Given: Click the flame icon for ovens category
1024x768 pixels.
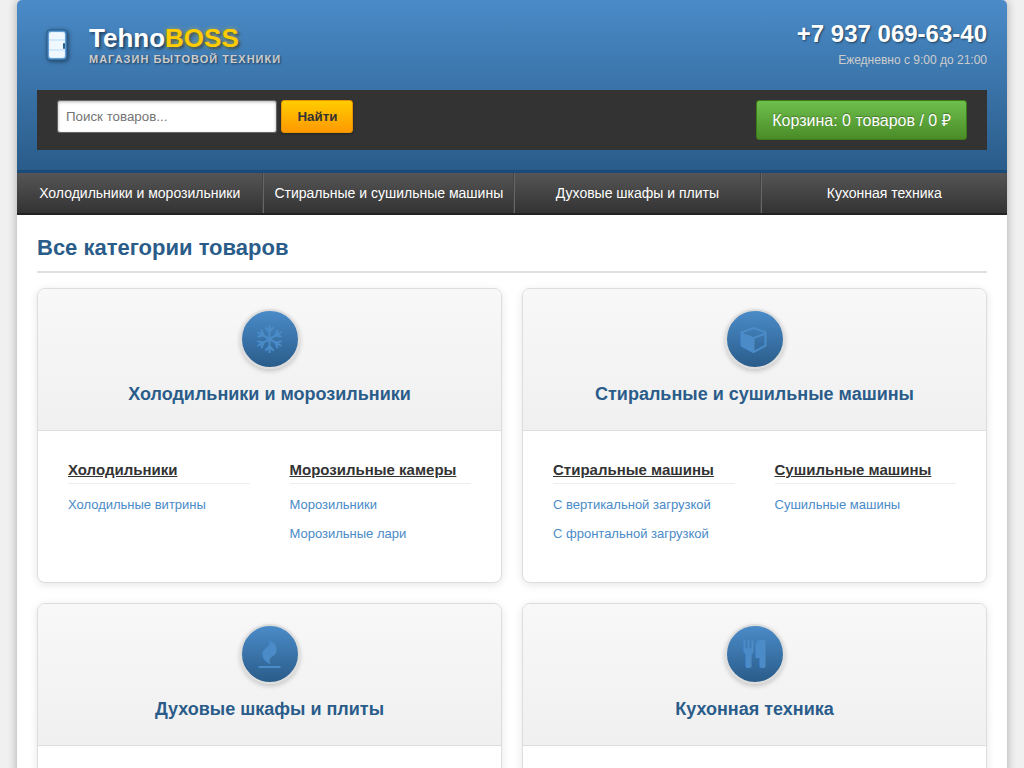Looking at the screenshot, I should coord(270,654).
